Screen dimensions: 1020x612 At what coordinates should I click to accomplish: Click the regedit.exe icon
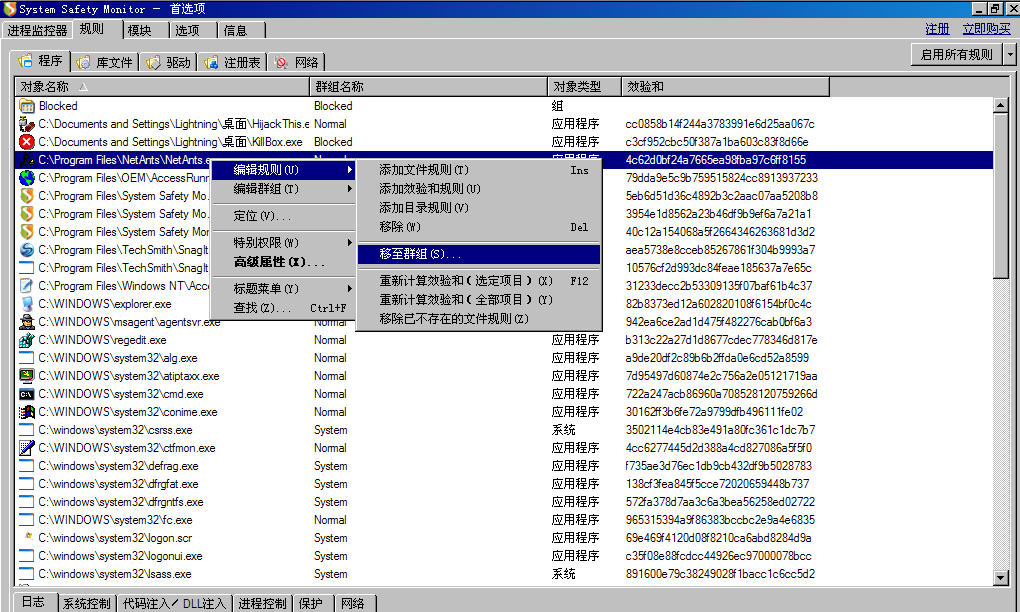[27, 340]
